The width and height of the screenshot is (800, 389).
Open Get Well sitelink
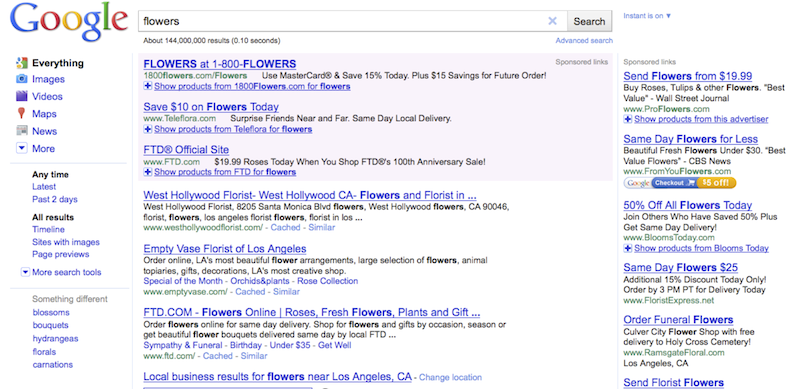[x=335, y=345]
